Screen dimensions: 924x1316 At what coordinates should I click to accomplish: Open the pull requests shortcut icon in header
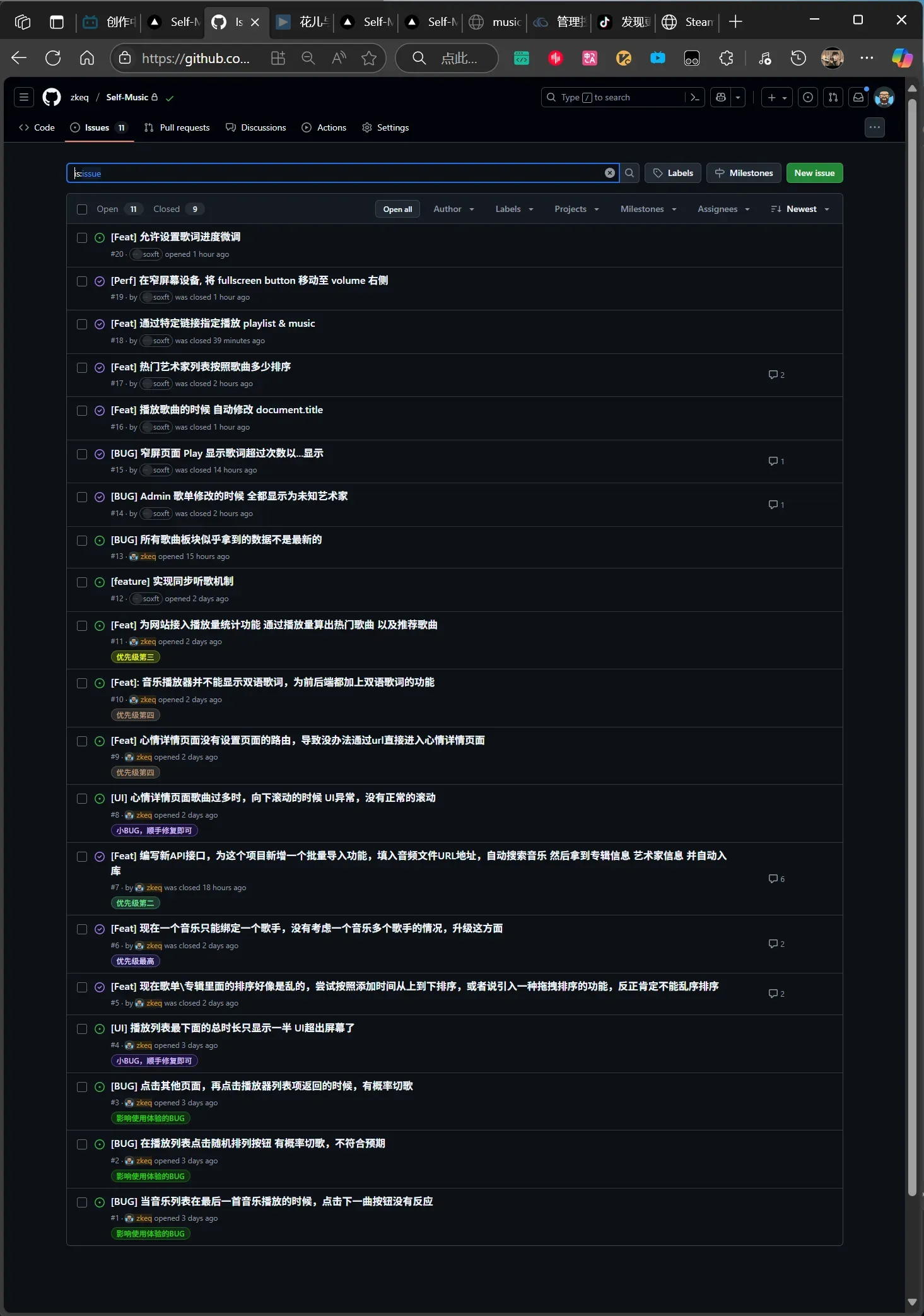[833, 97]
